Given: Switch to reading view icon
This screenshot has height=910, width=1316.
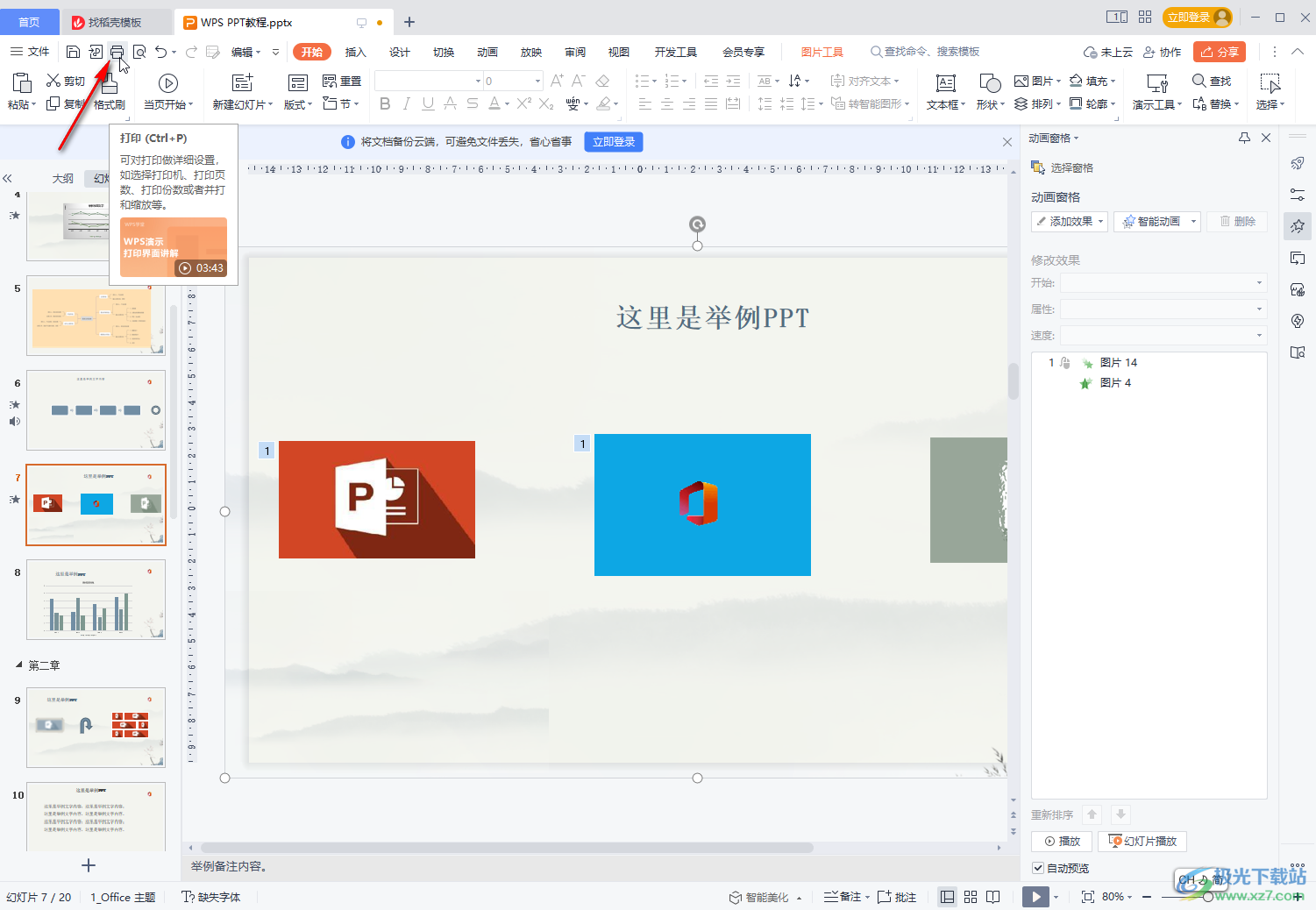Looking at the screenshot, I should [993, 897].
